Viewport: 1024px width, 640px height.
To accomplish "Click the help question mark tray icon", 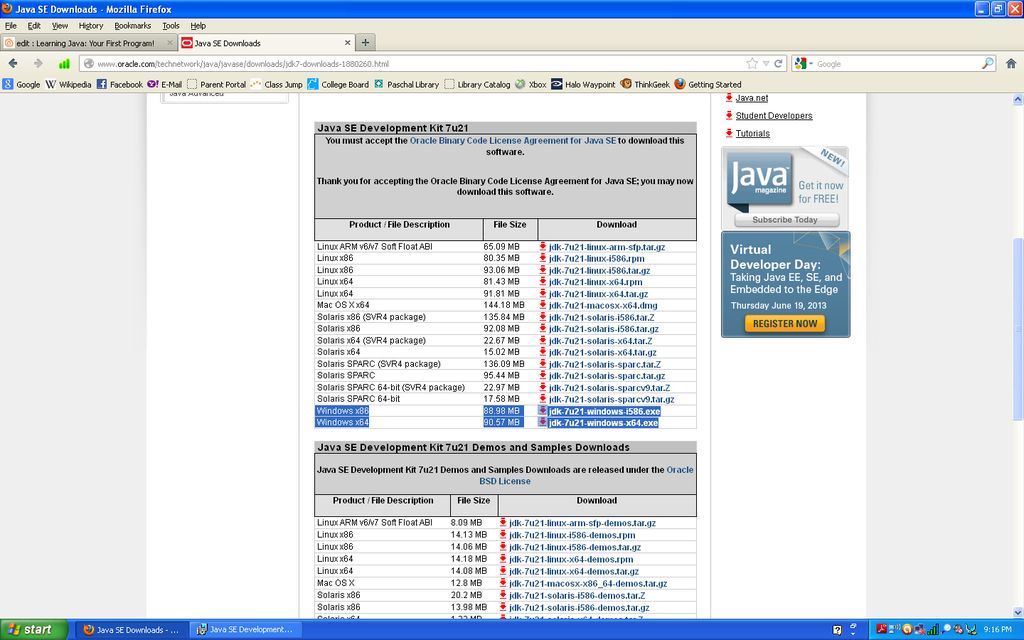I will (x=837, y=630).
